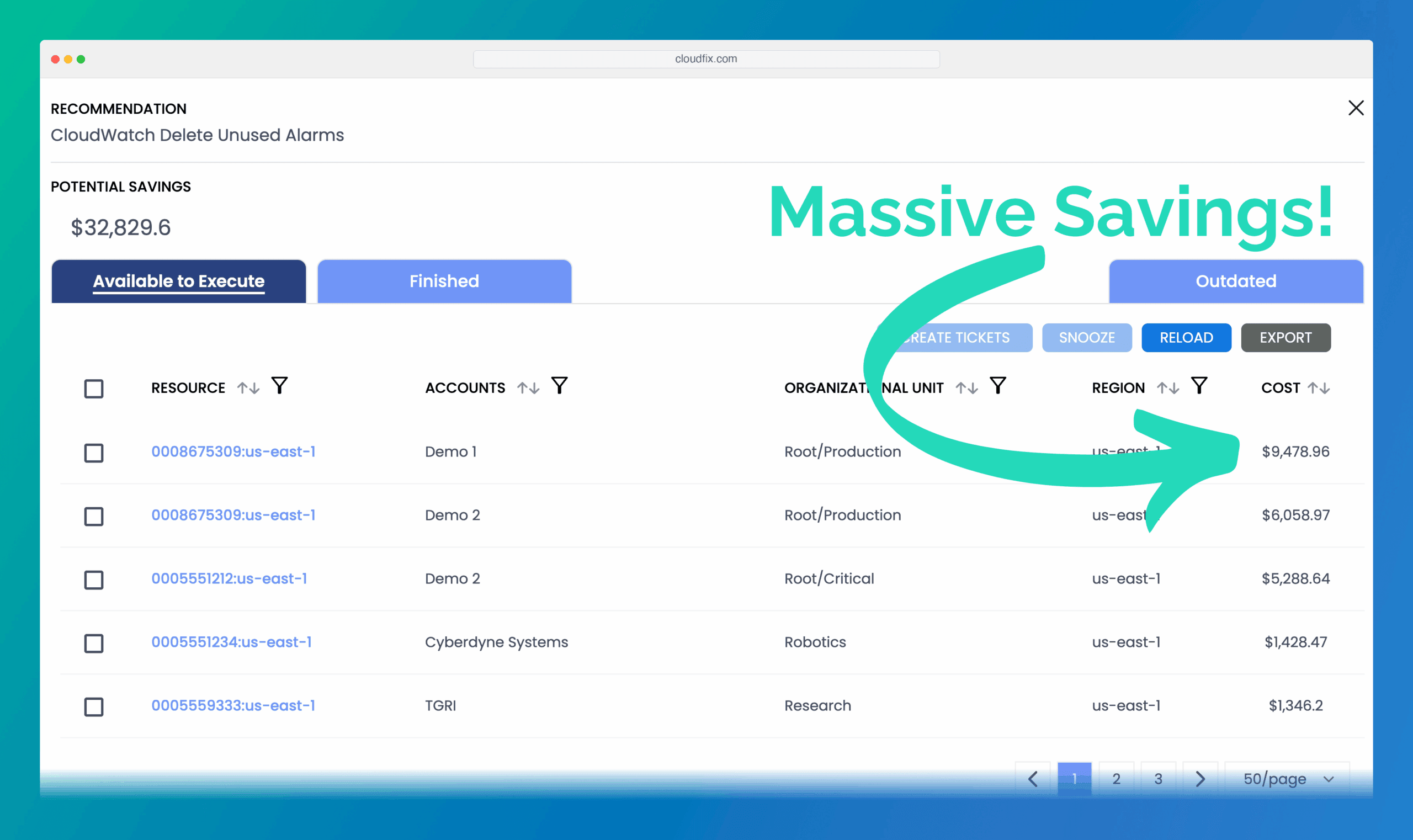Open resource 0008675309:us-east-1 for Demo 1
This screenshot has height=840, width=1413.
point(233,451)
